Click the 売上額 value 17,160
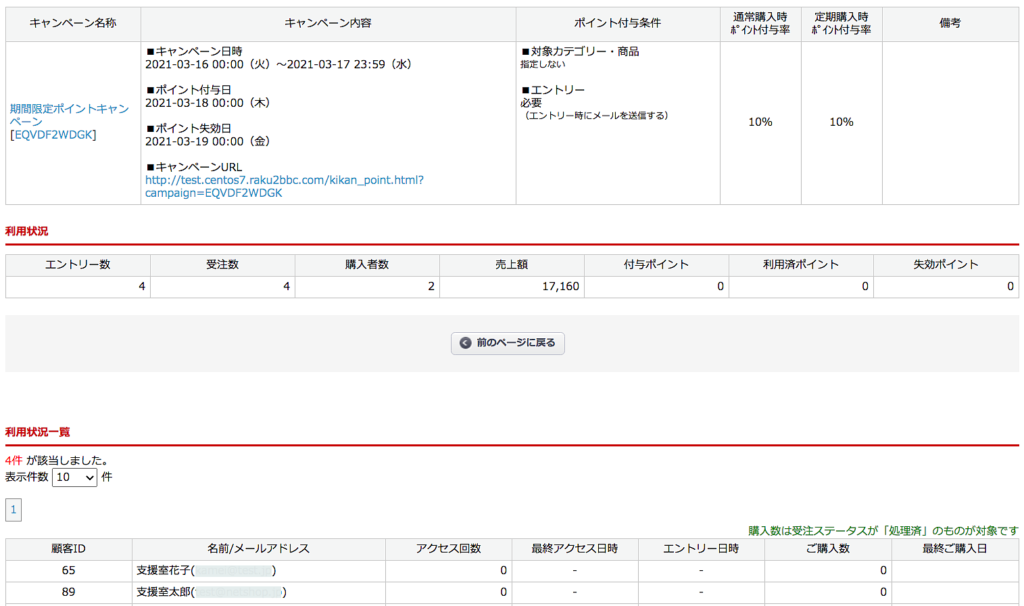 [x=557, y=286]
